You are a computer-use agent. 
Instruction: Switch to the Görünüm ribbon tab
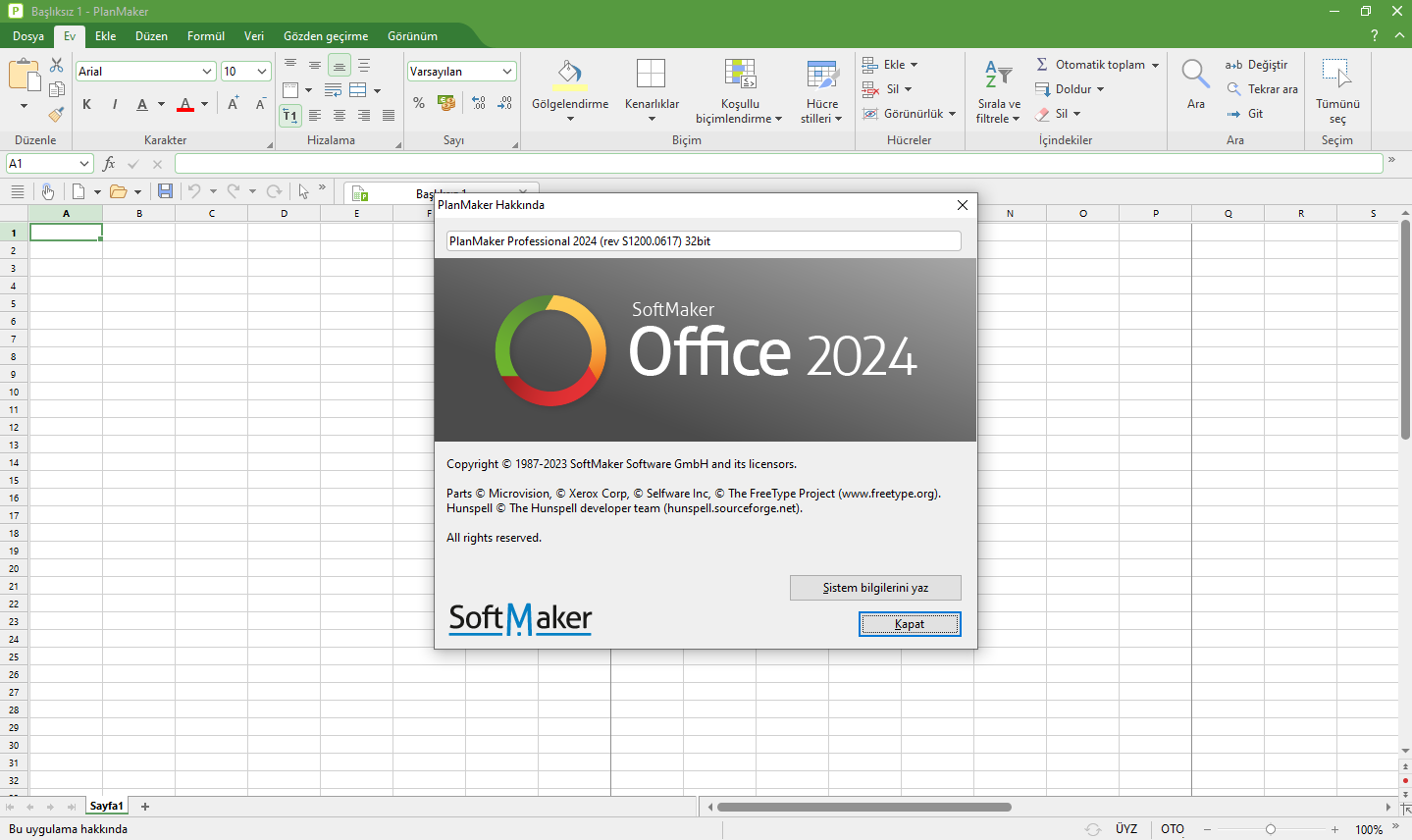pos(412,36)
